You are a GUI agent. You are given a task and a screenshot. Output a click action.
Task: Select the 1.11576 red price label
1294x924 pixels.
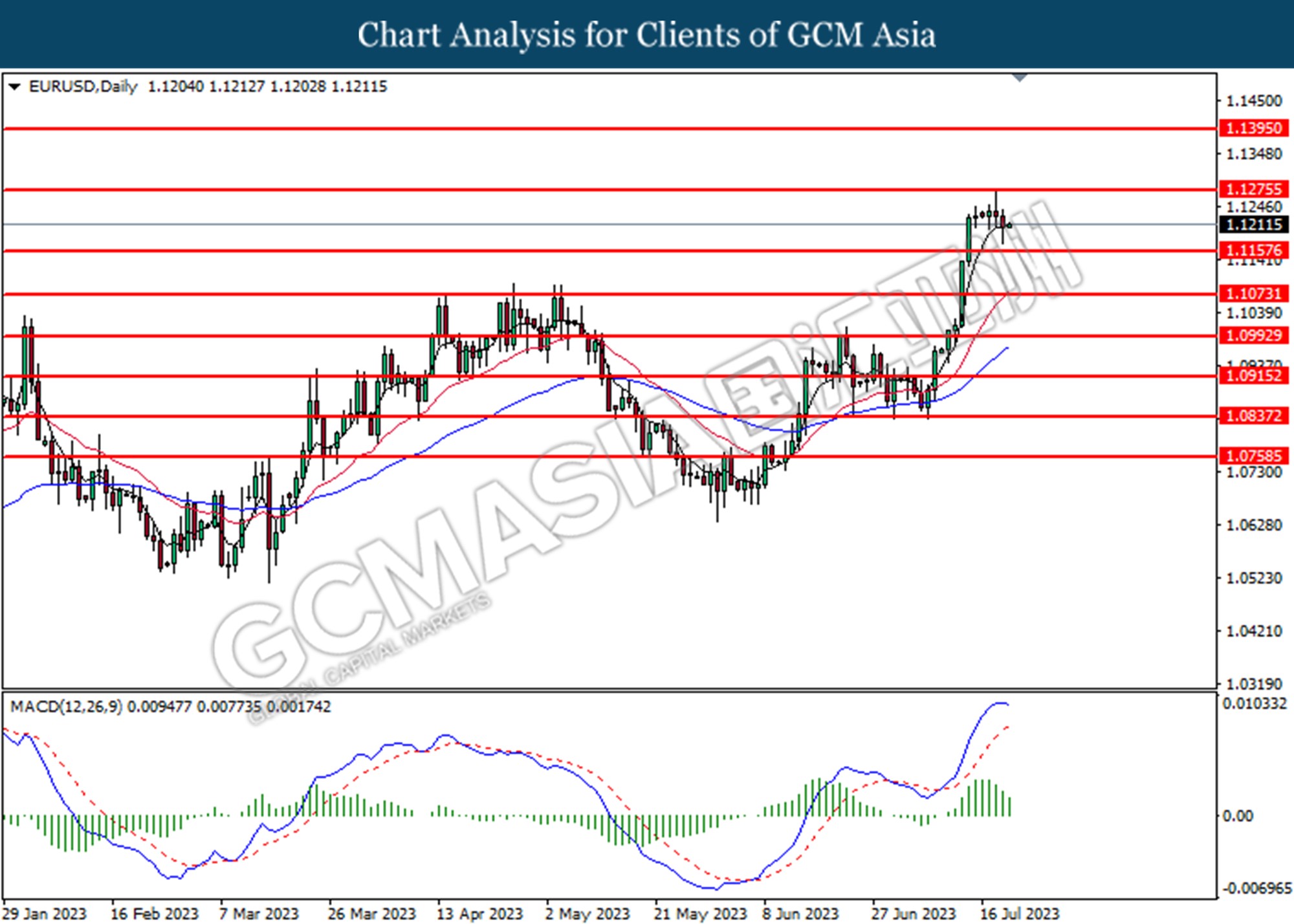point(1254,250)
